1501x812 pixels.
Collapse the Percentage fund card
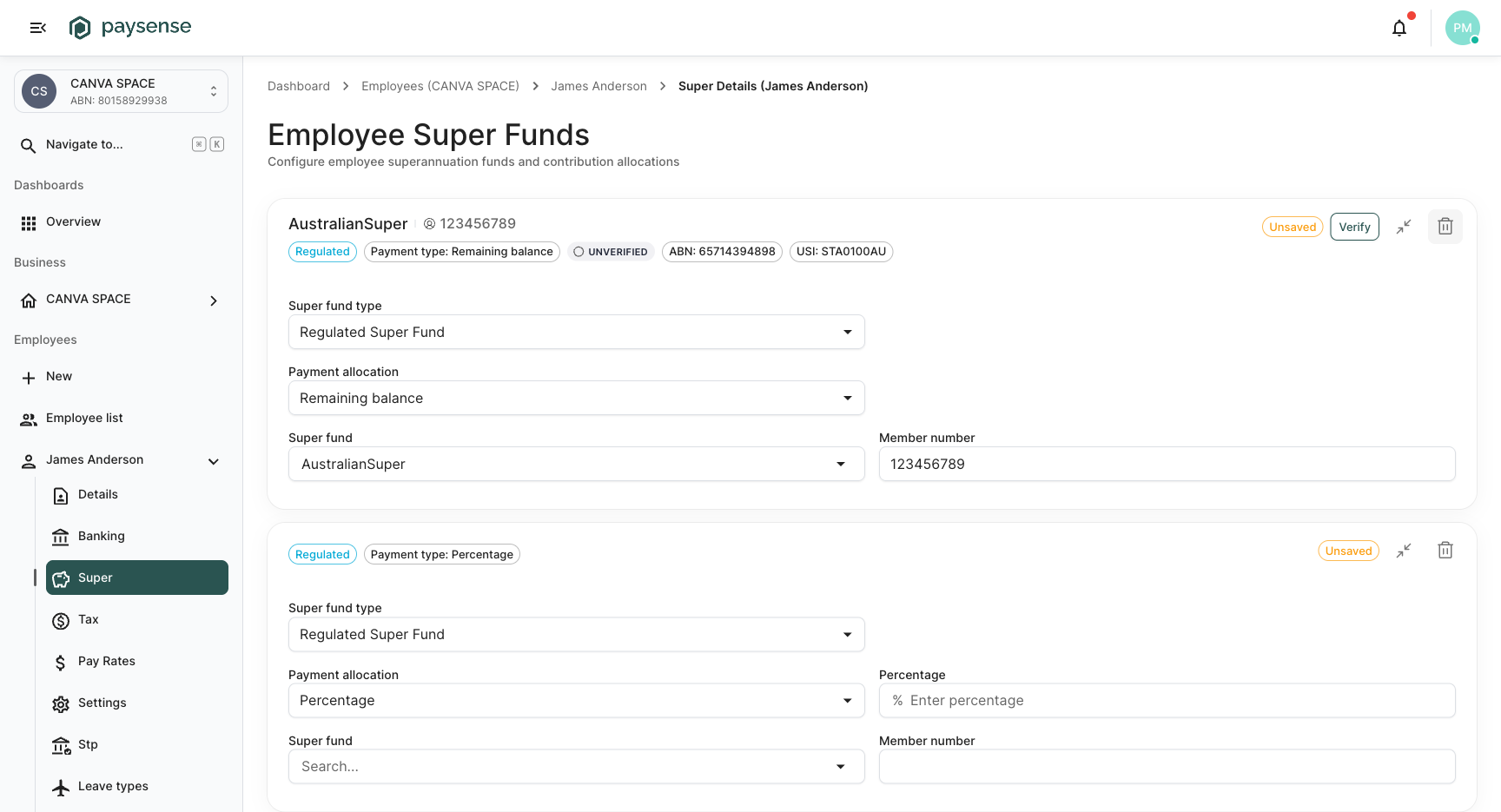click(x=1404, y=551)
